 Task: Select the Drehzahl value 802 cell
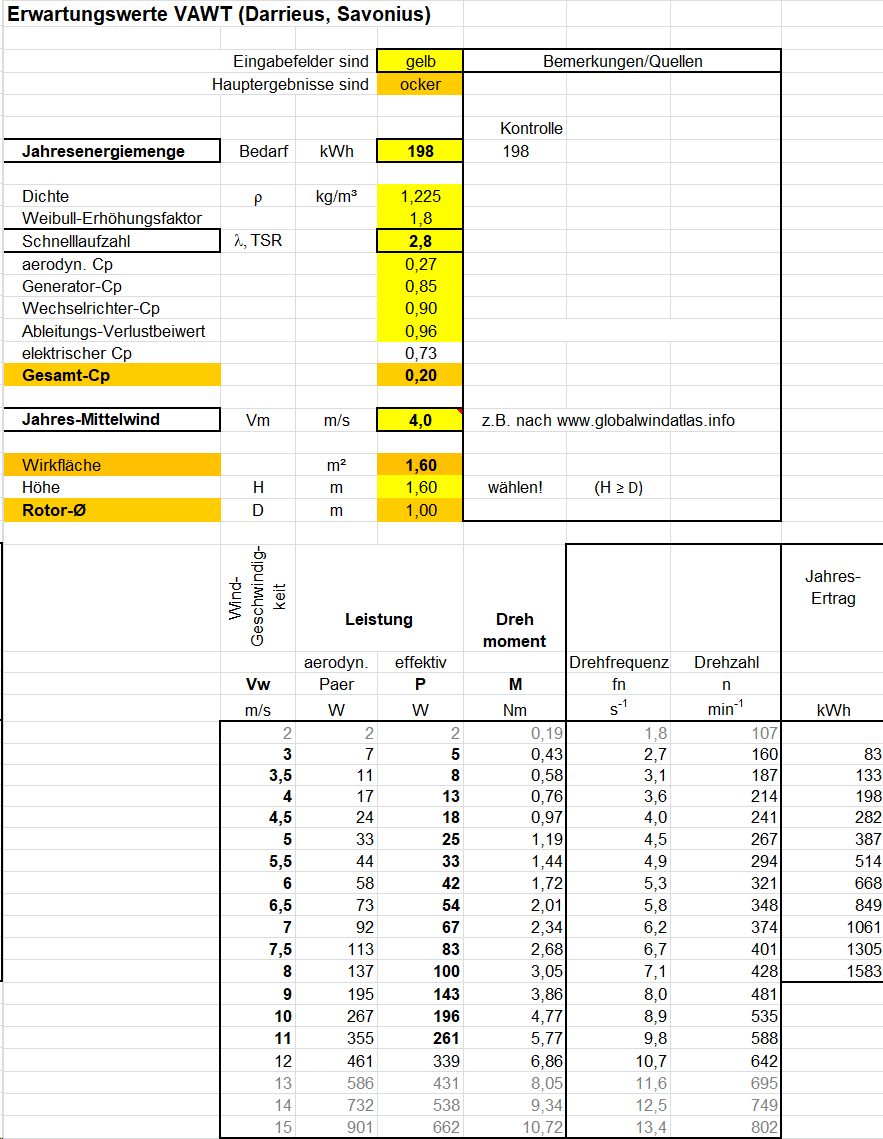tap(725, 1127)
